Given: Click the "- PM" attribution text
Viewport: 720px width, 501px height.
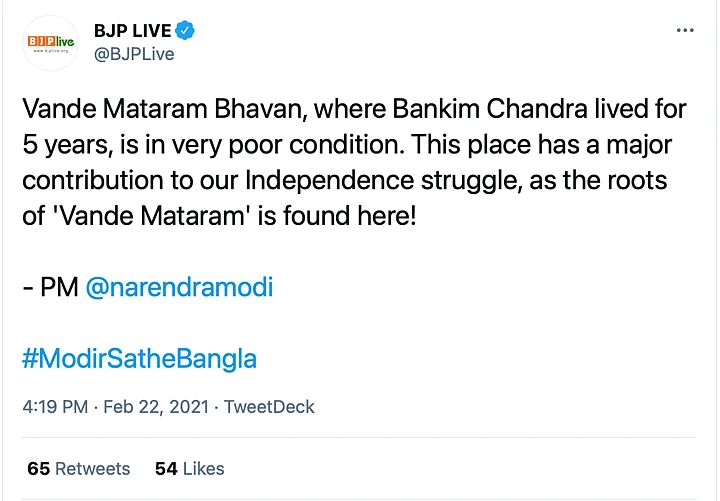Looking at the screenshot, I should pos(49,288).
